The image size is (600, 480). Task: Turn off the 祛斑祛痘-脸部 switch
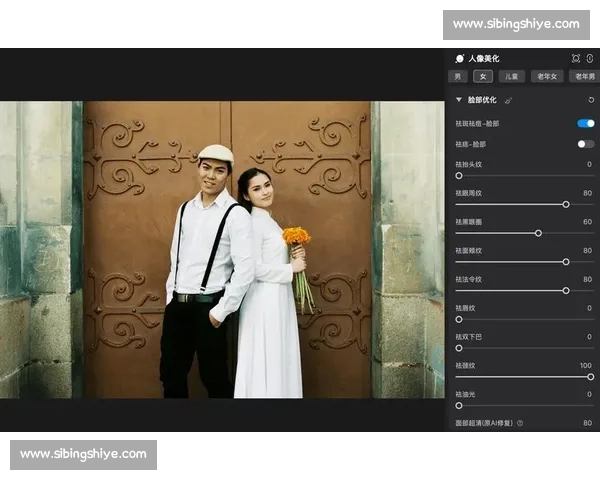586,123
